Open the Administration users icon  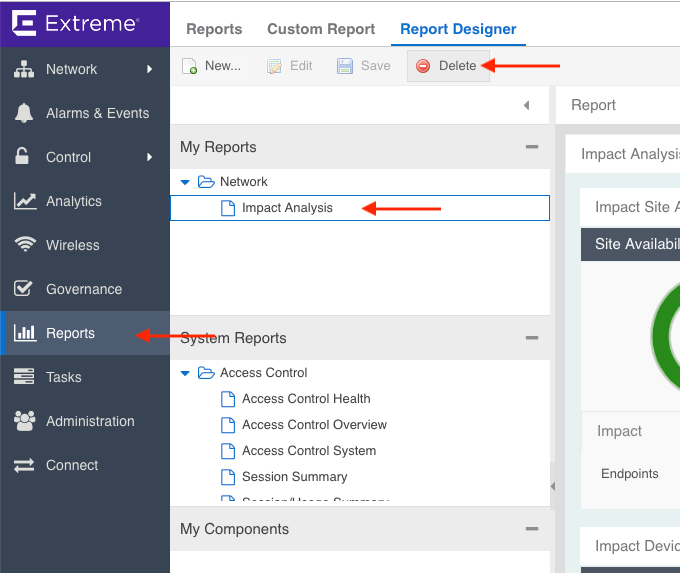24,421
